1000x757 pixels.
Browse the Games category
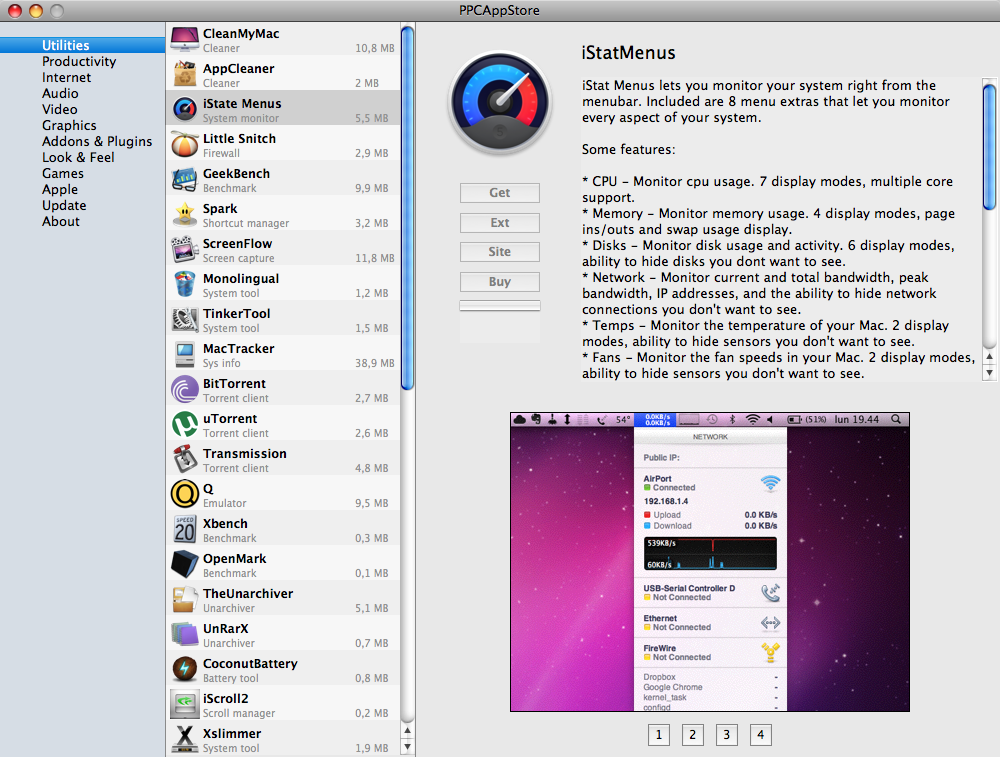pos(62,173)
